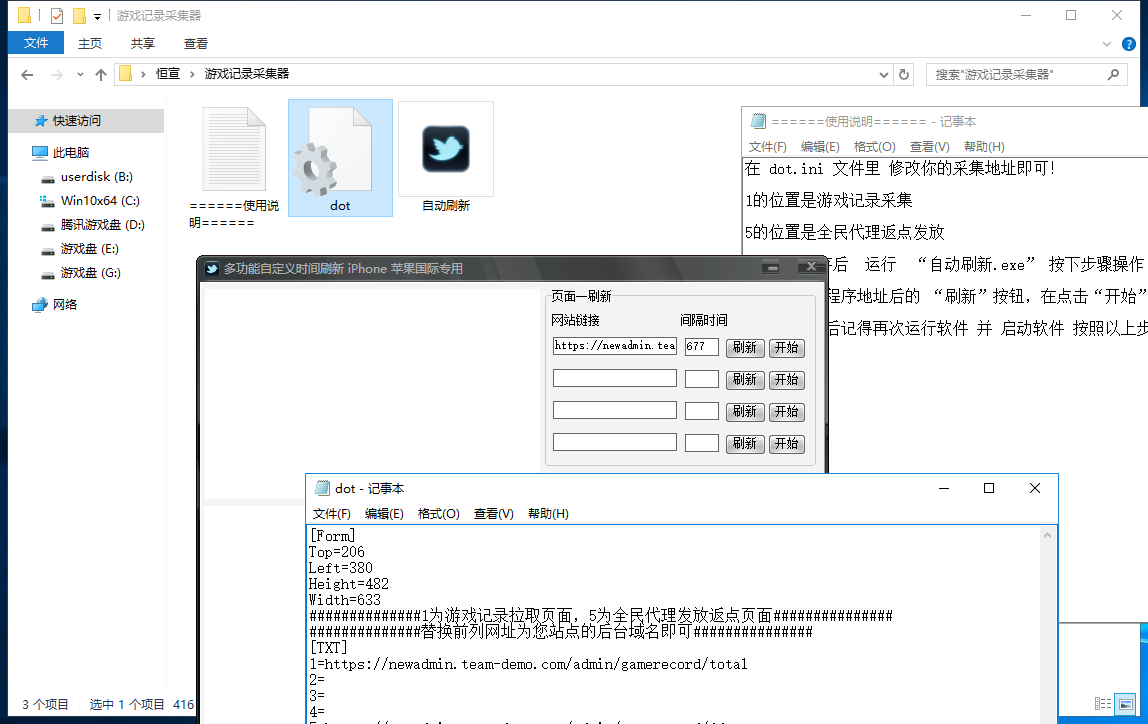Image resolution: width=1148 pixels, height=724 pixels.
Task: Expand the navigation history dropdown beside forward arrow
Action: 79,73
